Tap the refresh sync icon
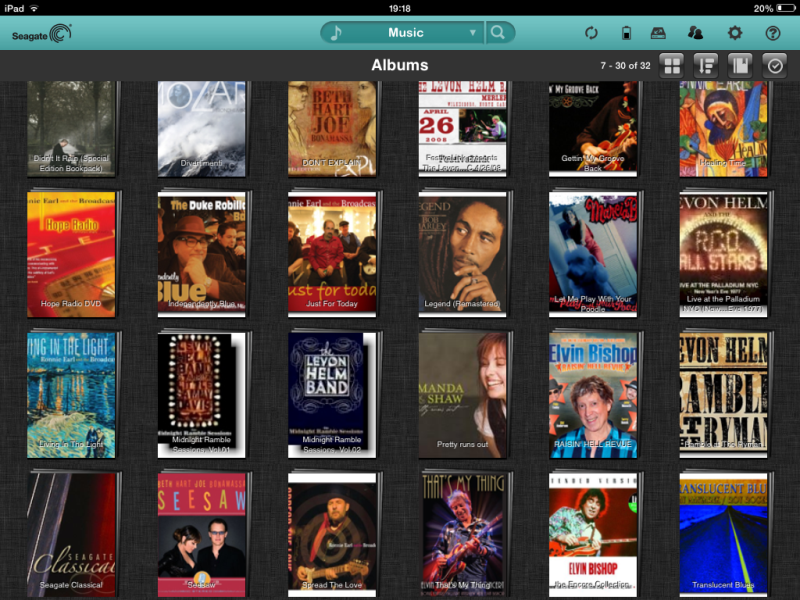Image resolution: width=800 pixels, height=600 pixels. click(x=591, y=33)
